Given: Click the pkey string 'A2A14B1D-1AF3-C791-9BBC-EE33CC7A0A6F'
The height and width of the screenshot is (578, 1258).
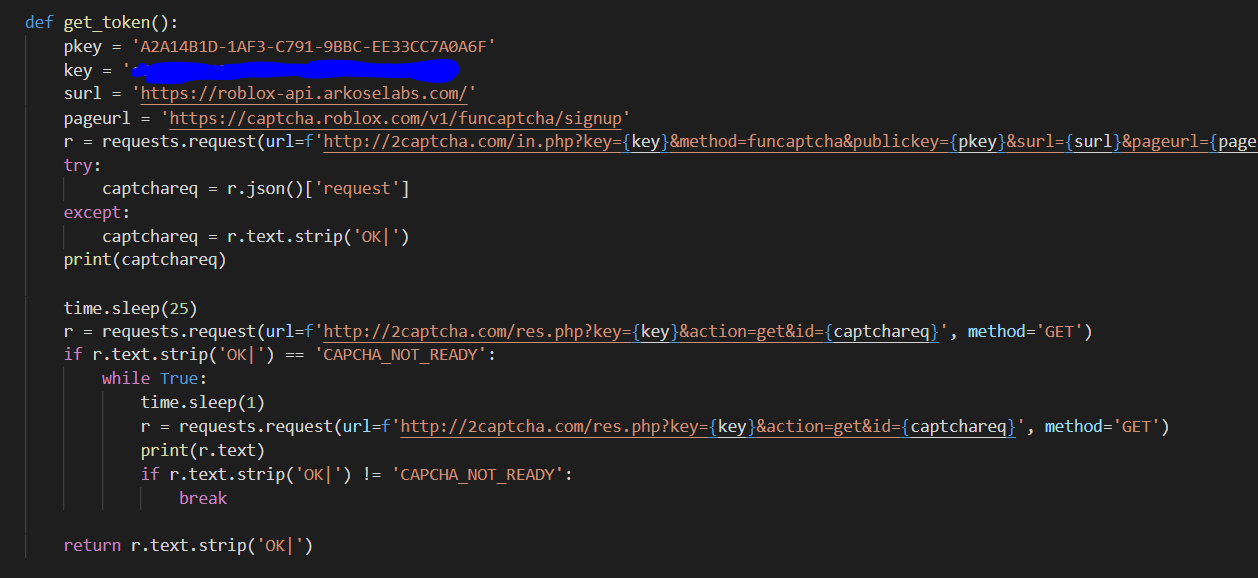Looking at the screenshot, I should (x=314, y=47).
